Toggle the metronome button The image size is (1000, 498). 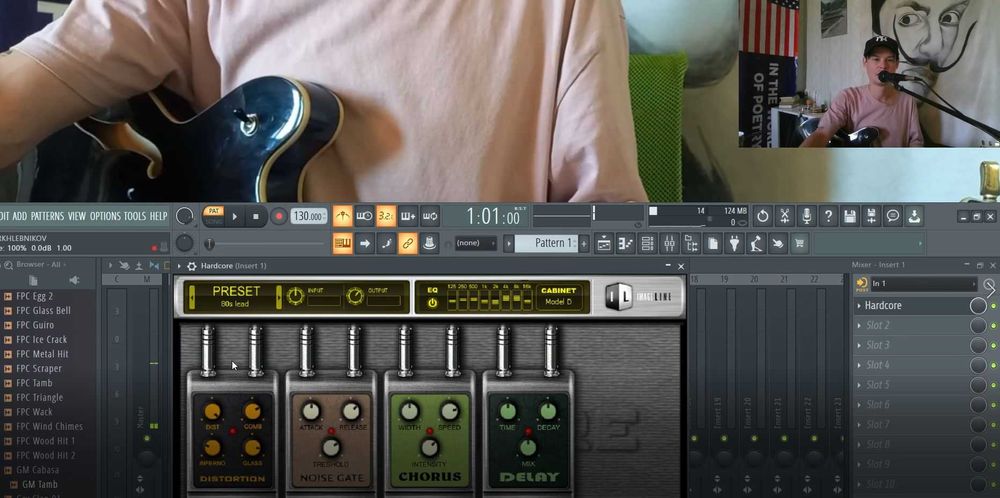[x=342, y=216]
